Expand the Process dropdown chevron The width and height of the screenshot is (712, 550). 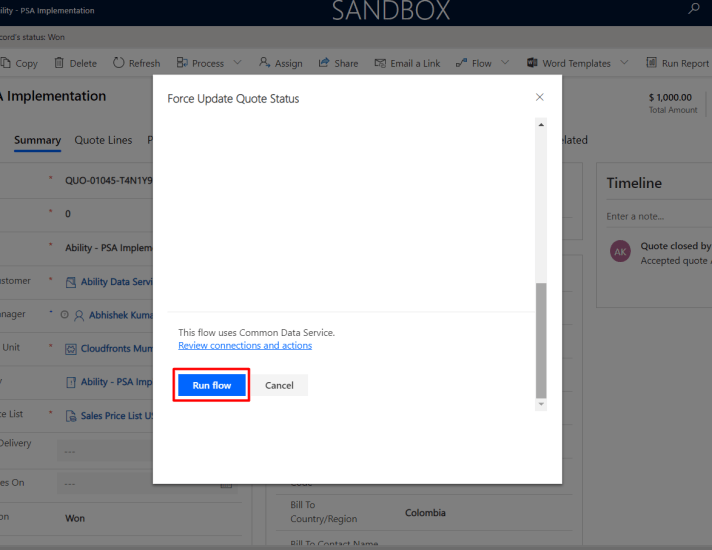coord(237,63)
